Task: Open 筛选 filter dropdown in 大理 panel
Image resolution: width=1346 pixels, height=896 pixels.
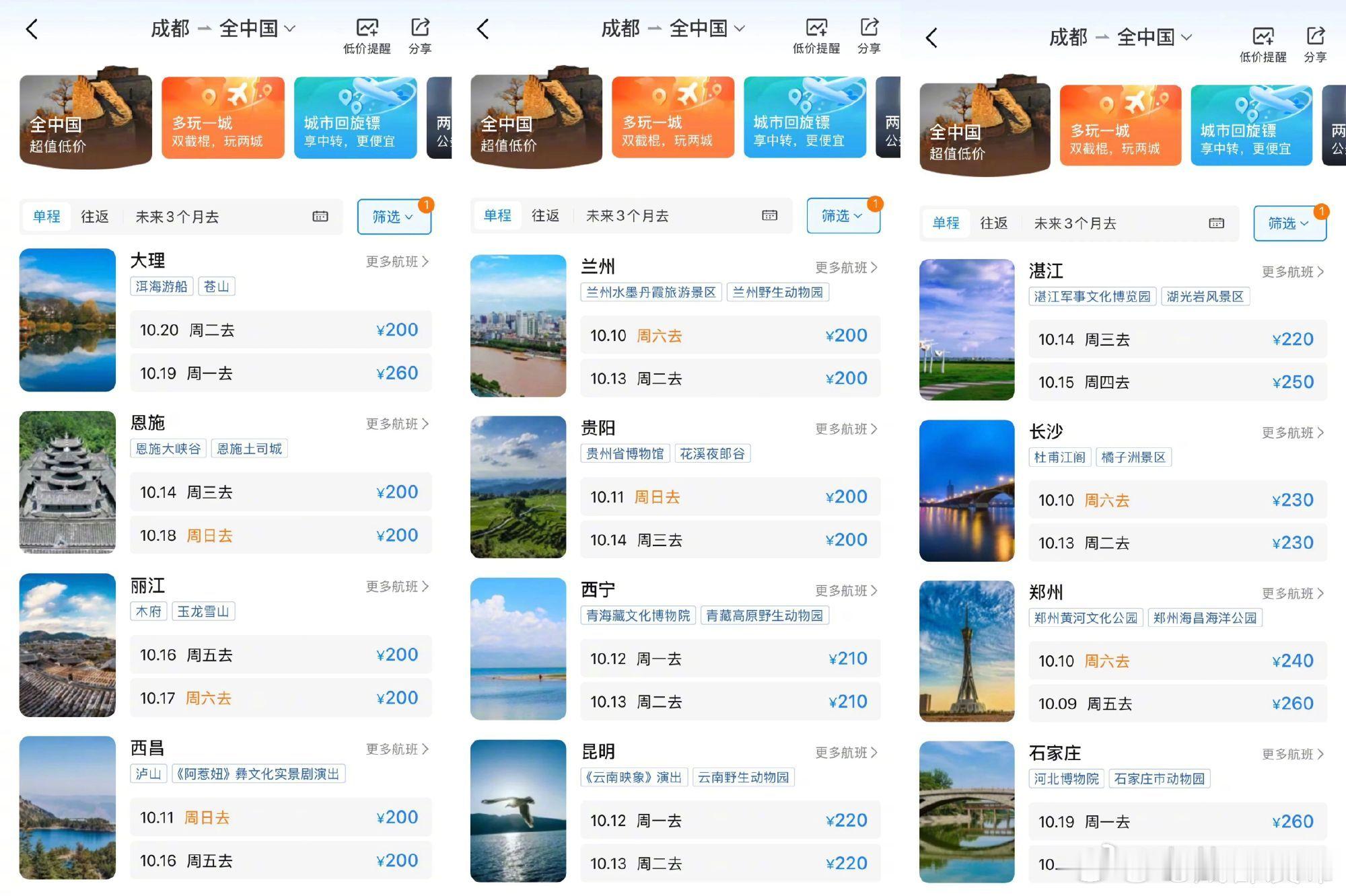Action: [394, 217]
